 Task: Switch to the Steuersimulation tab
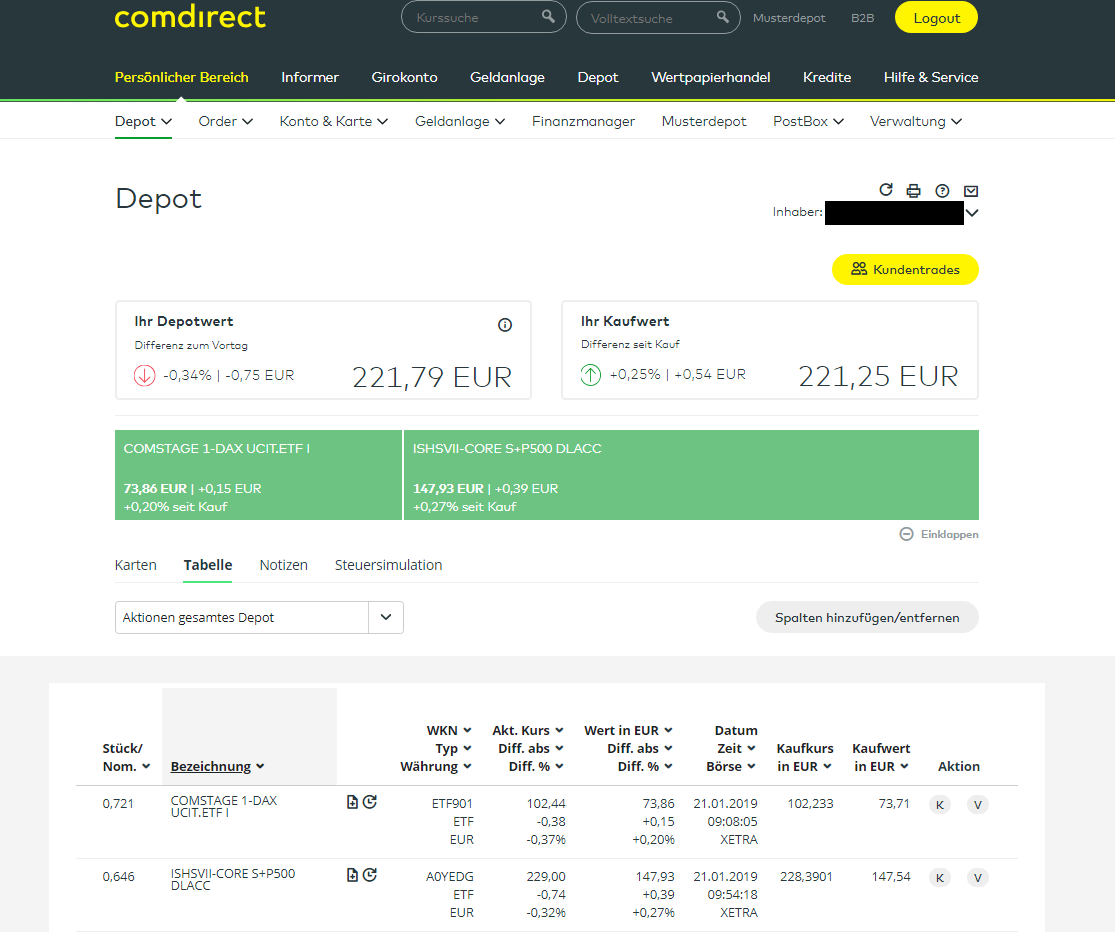388,565
